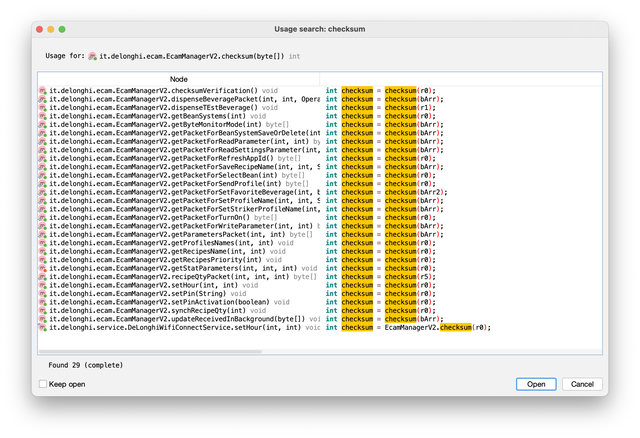The height and width of the screenshot is (438, 640).
Task: Click the method icon beside getByteMonitorMode(int) row
Action: 43,125
